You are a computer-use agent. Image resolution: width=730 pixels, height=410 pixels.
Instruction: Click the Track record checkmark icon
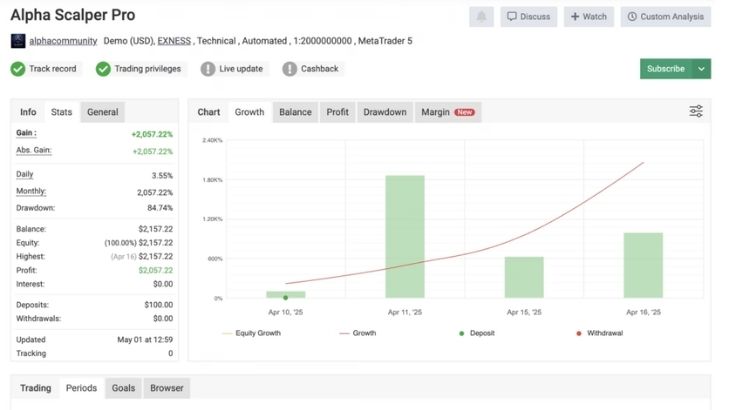18,69
